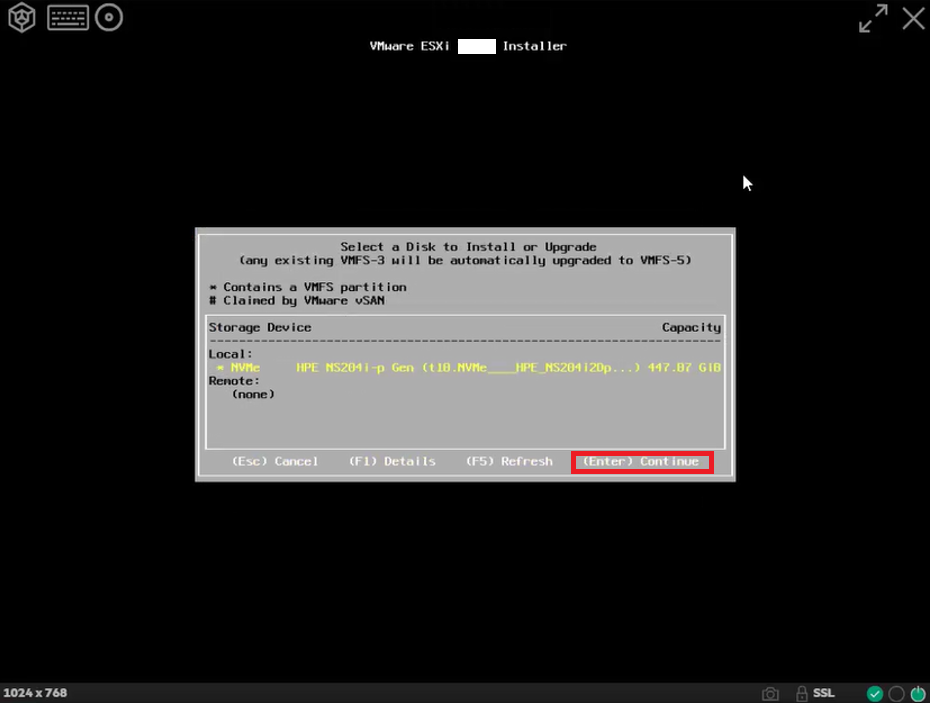Capture a screenshot with the camera icon
Viewport: 931px width, 703px height.
point(770,693)
